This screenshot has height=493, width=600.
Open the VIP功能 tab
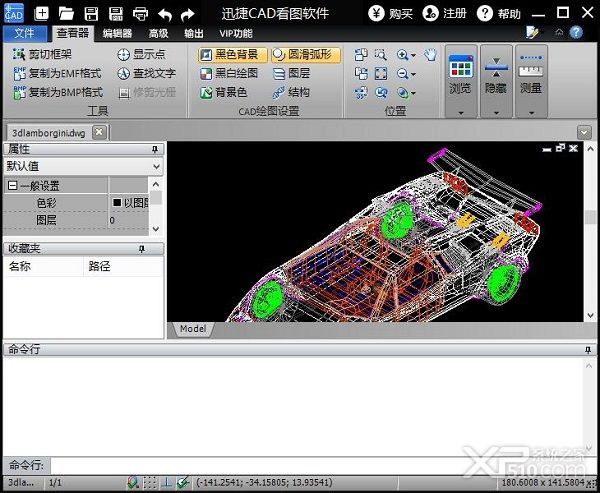[x=236, y=34]
